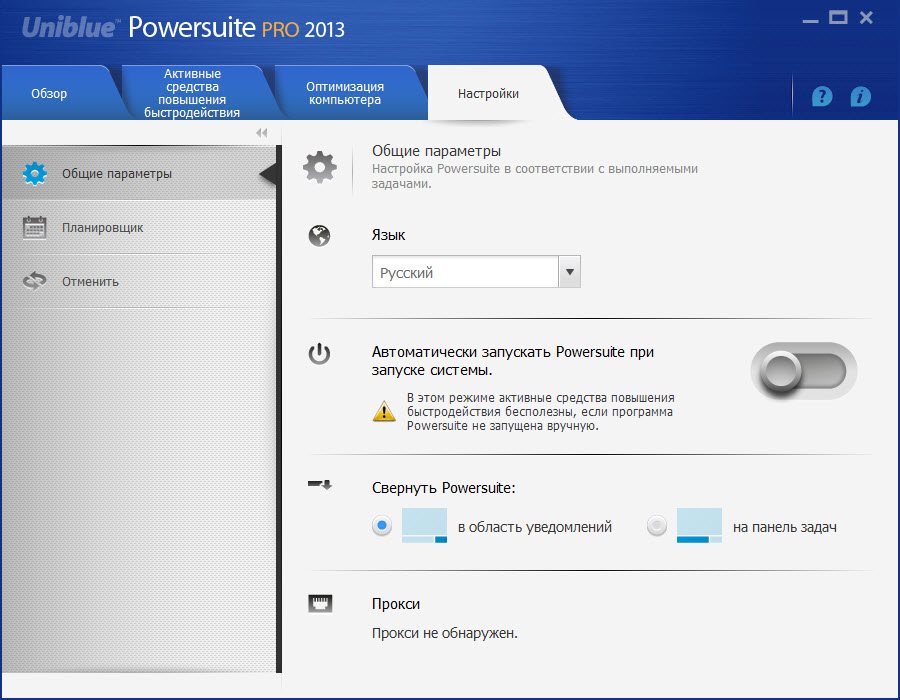Open Планировщик sidebar item
The height and width of the screenshot is (700, 900).
[139, 227]
